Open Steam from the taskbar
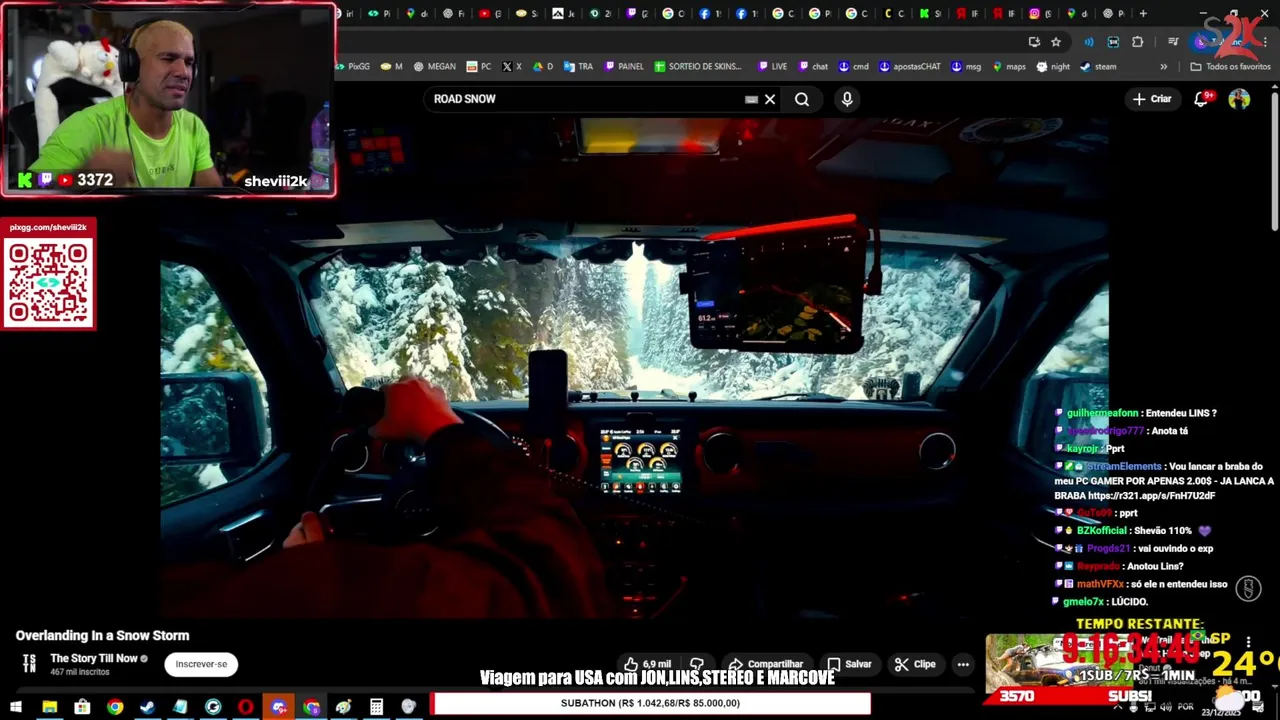 point(147,707)
